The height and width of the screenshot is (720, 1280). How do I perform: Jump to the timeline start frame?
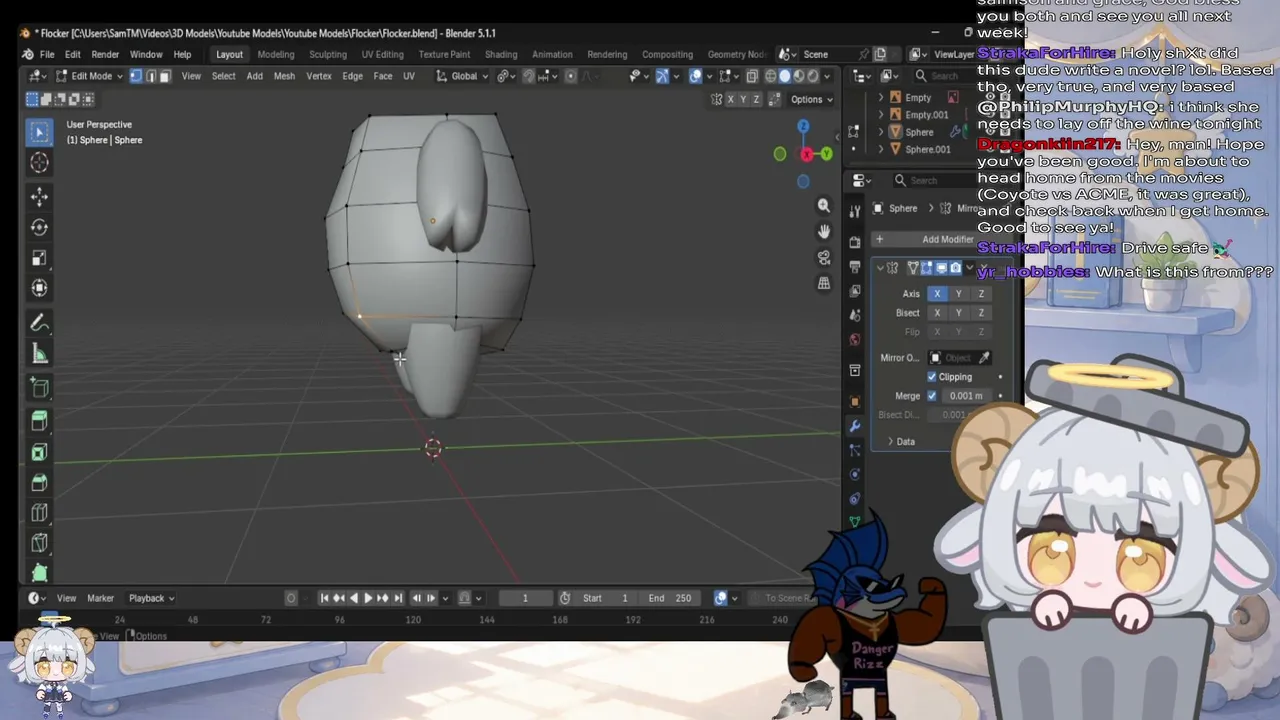pos(324,598)
